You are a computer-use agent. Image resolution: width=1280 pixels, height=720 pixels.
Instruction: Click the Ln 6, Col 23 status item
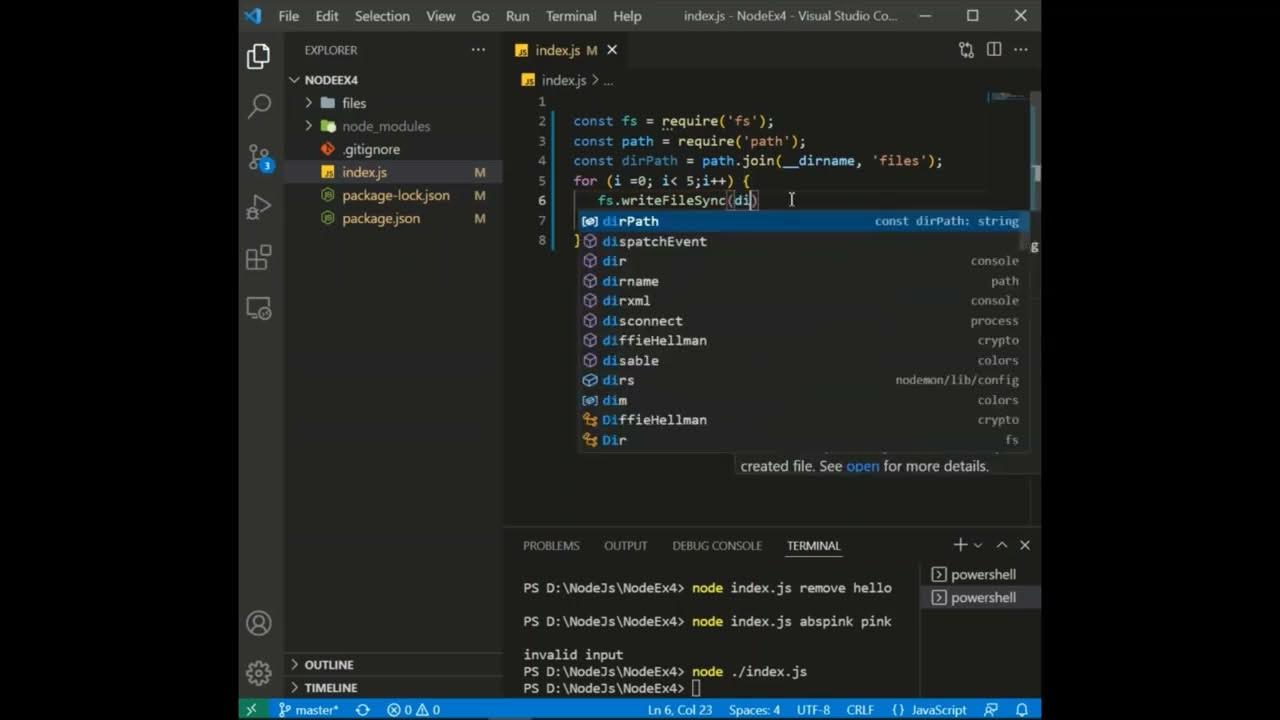click(x=680, y=710)
